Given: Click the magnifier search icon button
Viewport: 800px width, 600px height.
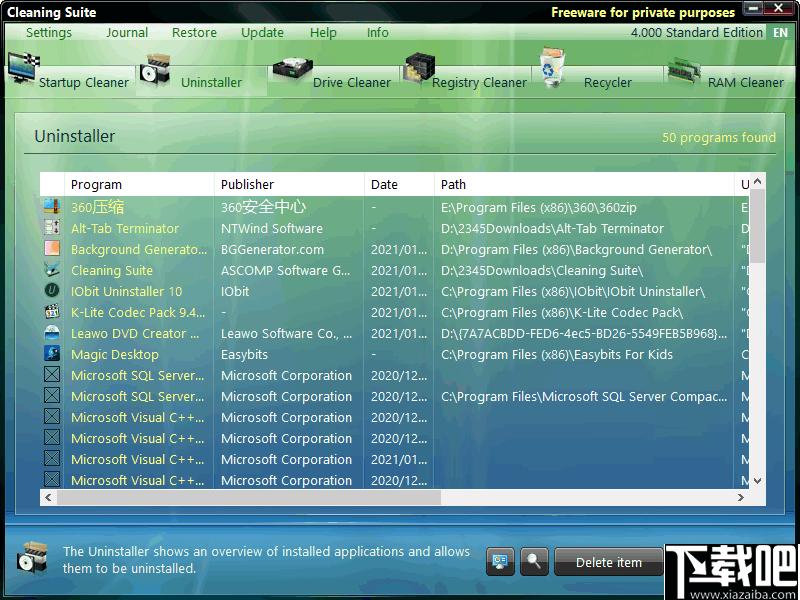Looking at the screenshot, I should [x=534, y=562].
